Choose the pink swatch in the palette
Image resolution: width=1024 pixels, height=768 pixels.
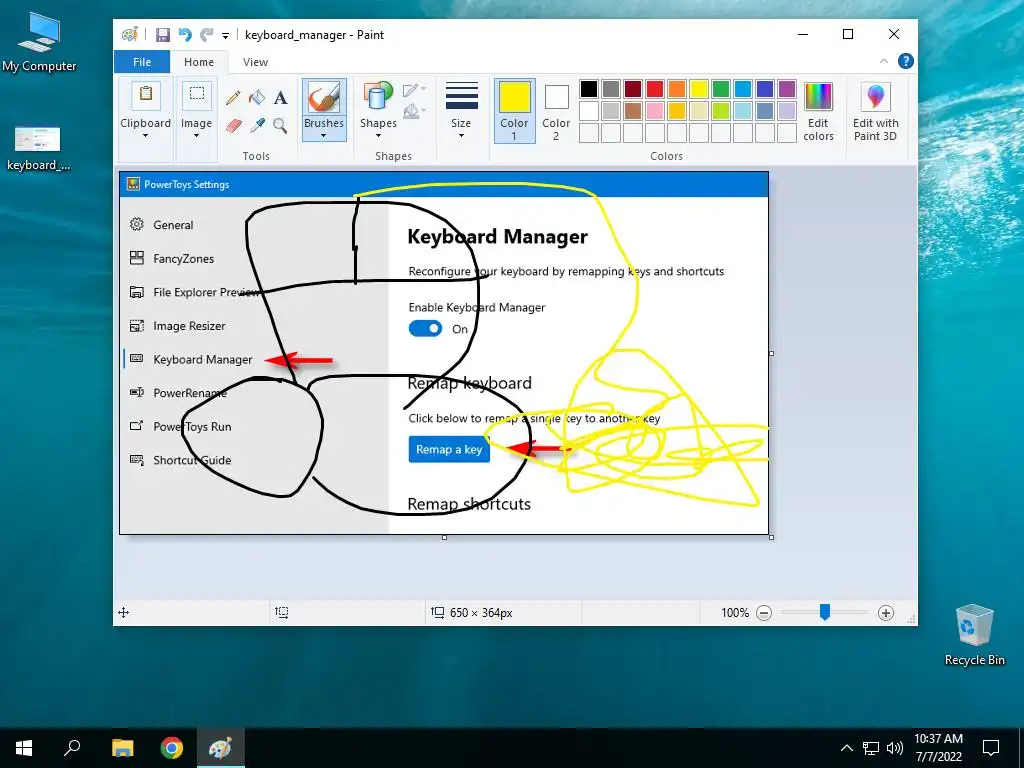tap(655, 110)
